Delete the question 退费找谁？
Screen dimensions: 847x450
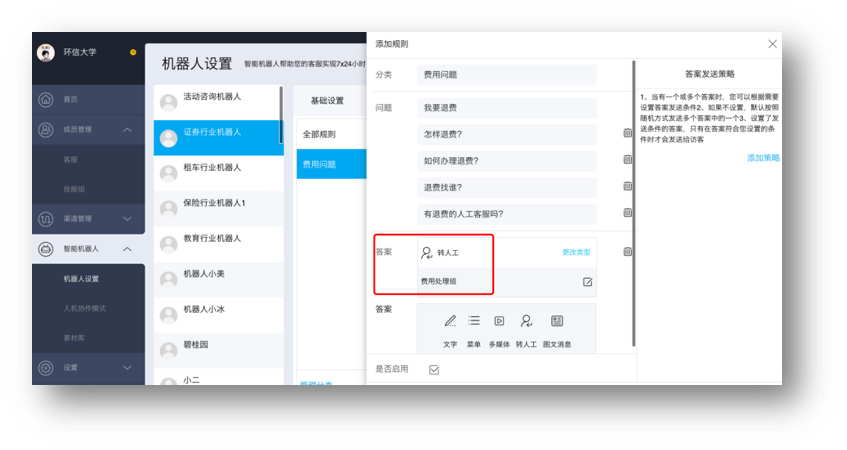(x=627, y=186)
